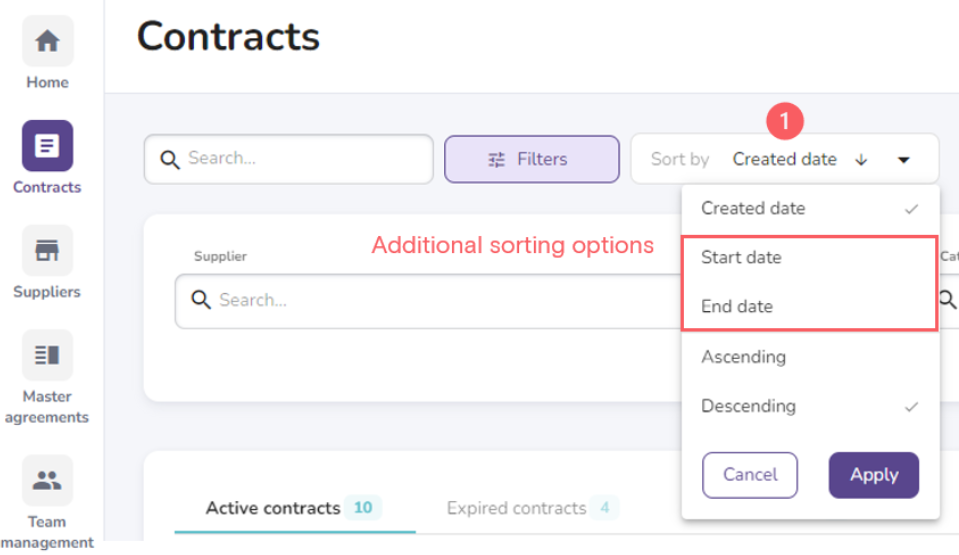Open the Filters button
Viewport: 959px width, 555px height.
[531, 159]
